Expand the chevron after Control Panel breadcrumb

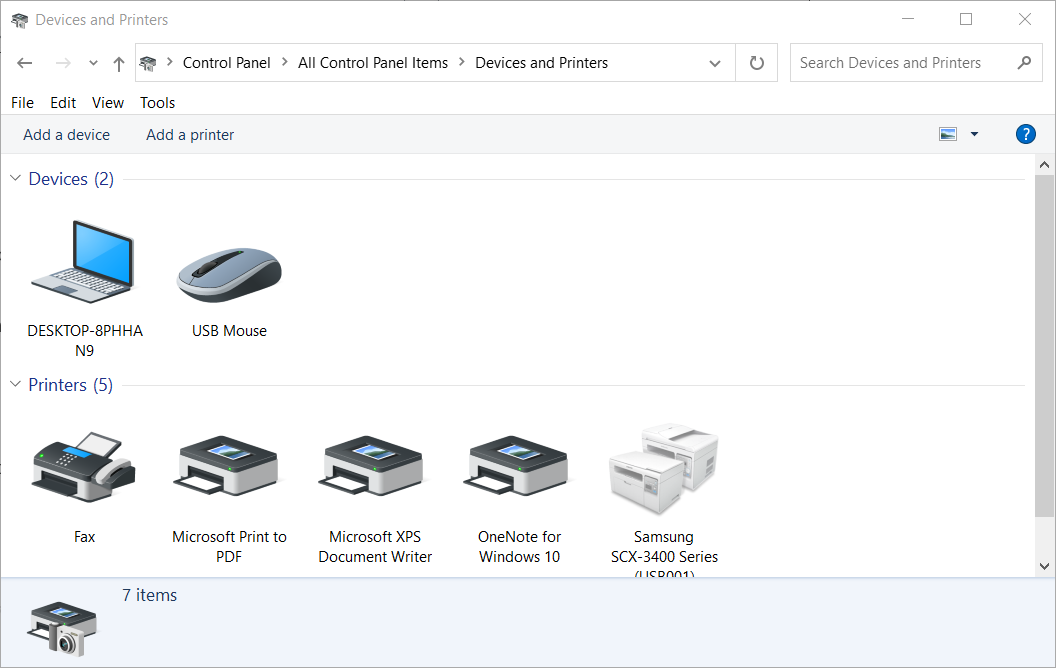[x=284, y=62]
